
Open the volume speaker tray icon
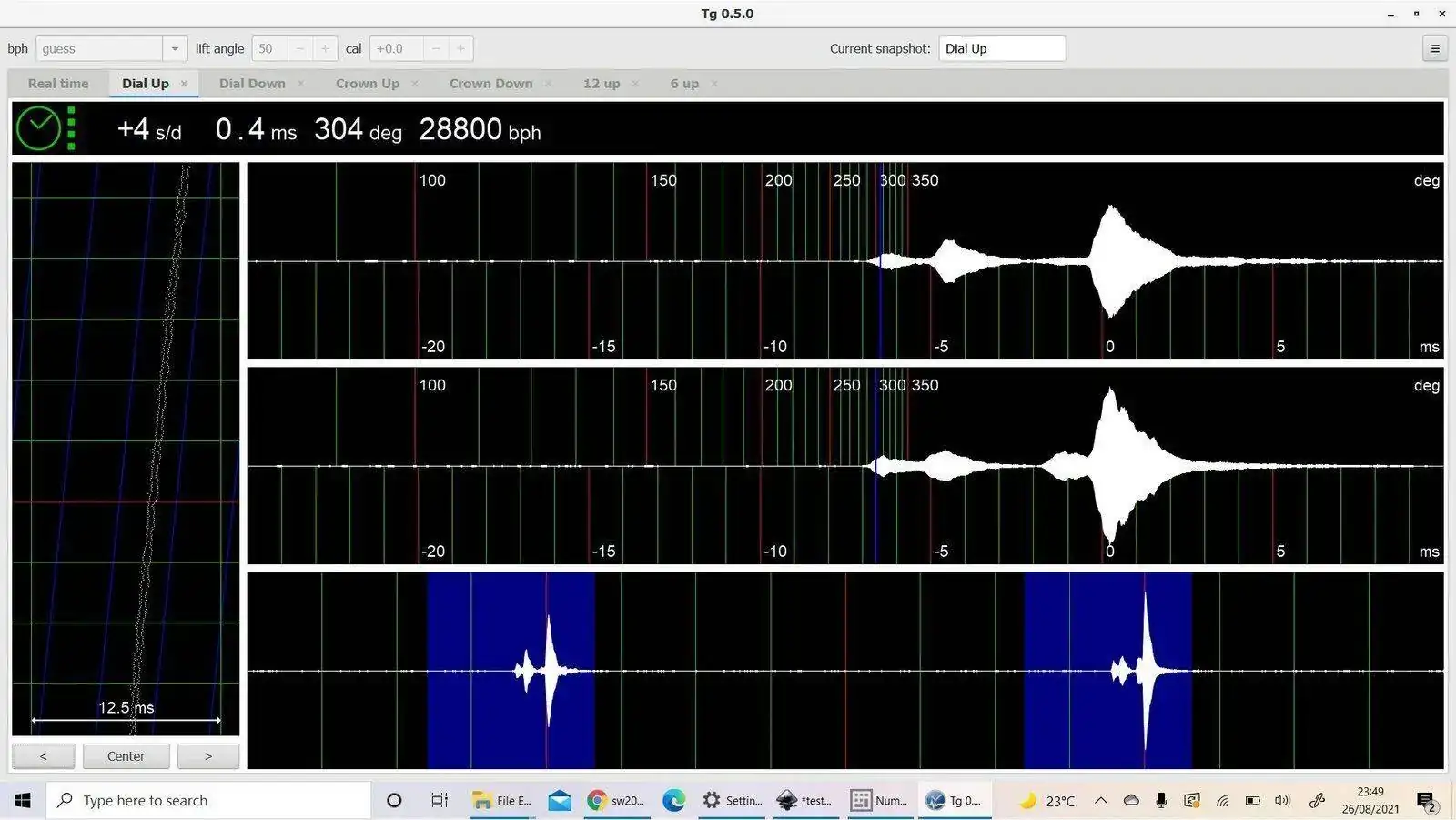[1283, 801]
